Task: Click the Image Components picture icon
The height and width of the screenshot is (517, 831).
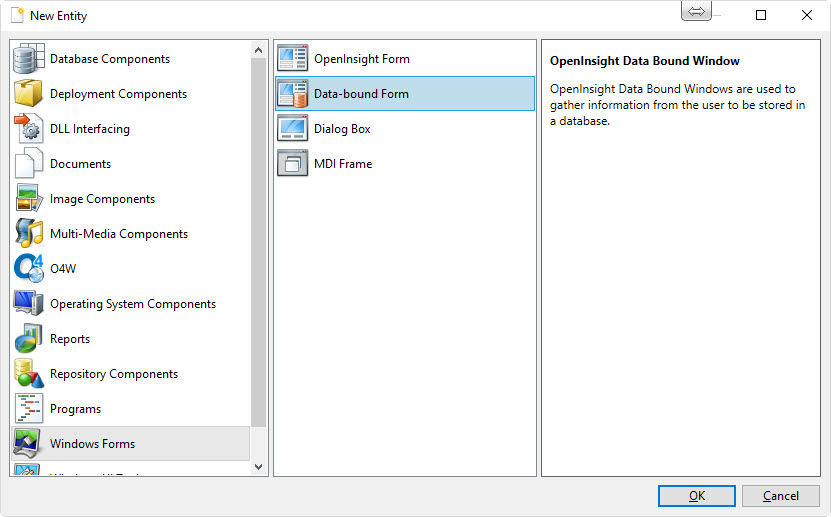Action: (29, 199)
